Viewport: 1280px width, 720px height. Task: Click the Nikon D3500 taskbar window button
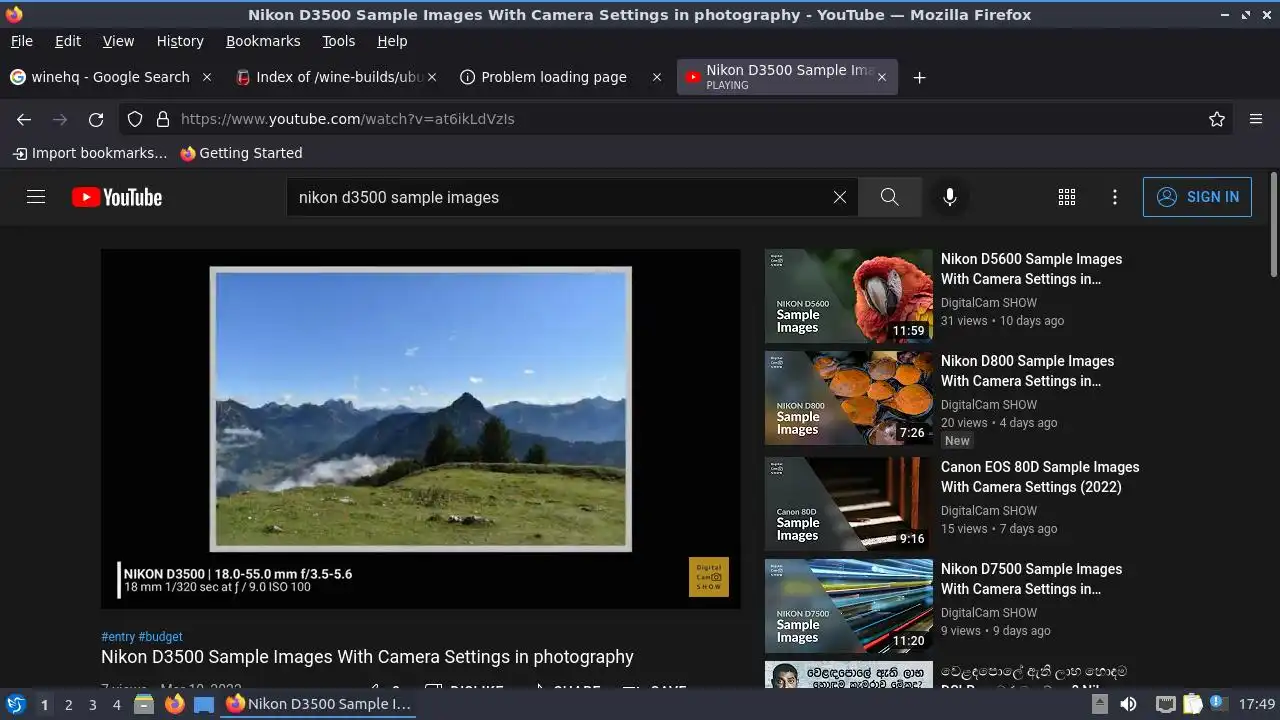point(319,704)
